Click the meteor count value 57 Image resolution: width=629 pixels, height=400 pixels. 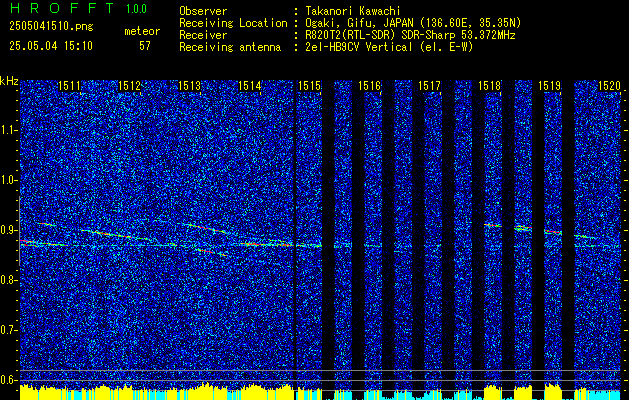coord(145,46)
